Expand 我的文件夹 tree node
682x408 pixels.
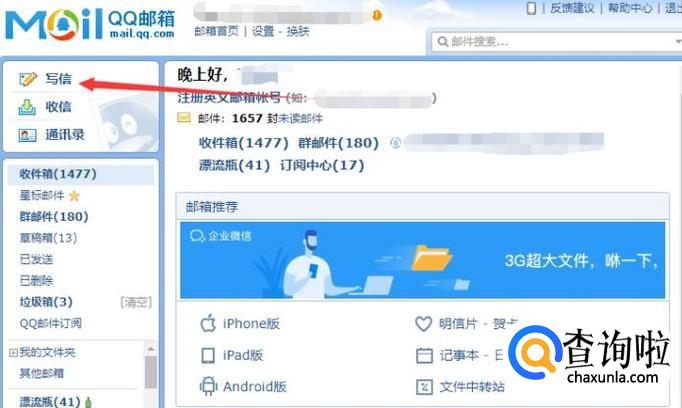[x=13, y=353]
